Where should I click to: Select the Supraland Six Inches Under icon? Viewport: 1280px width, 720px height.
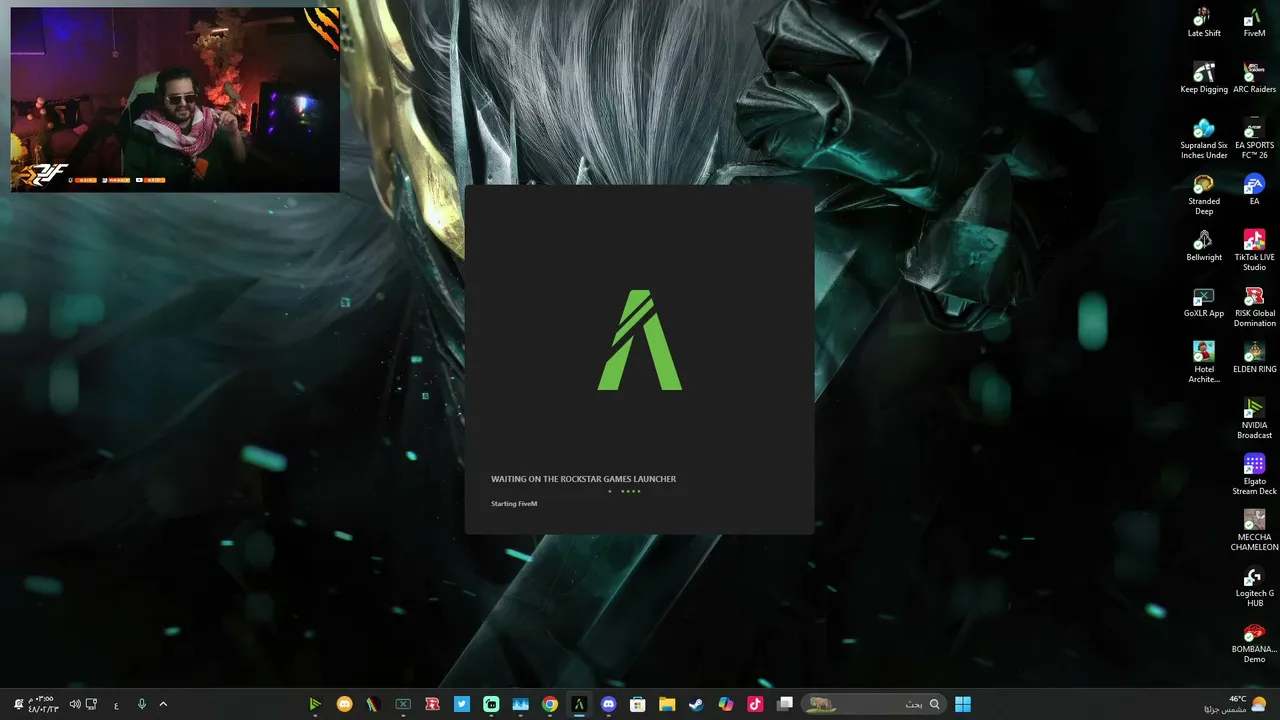pyautogui.click(x=1204, y=139)
